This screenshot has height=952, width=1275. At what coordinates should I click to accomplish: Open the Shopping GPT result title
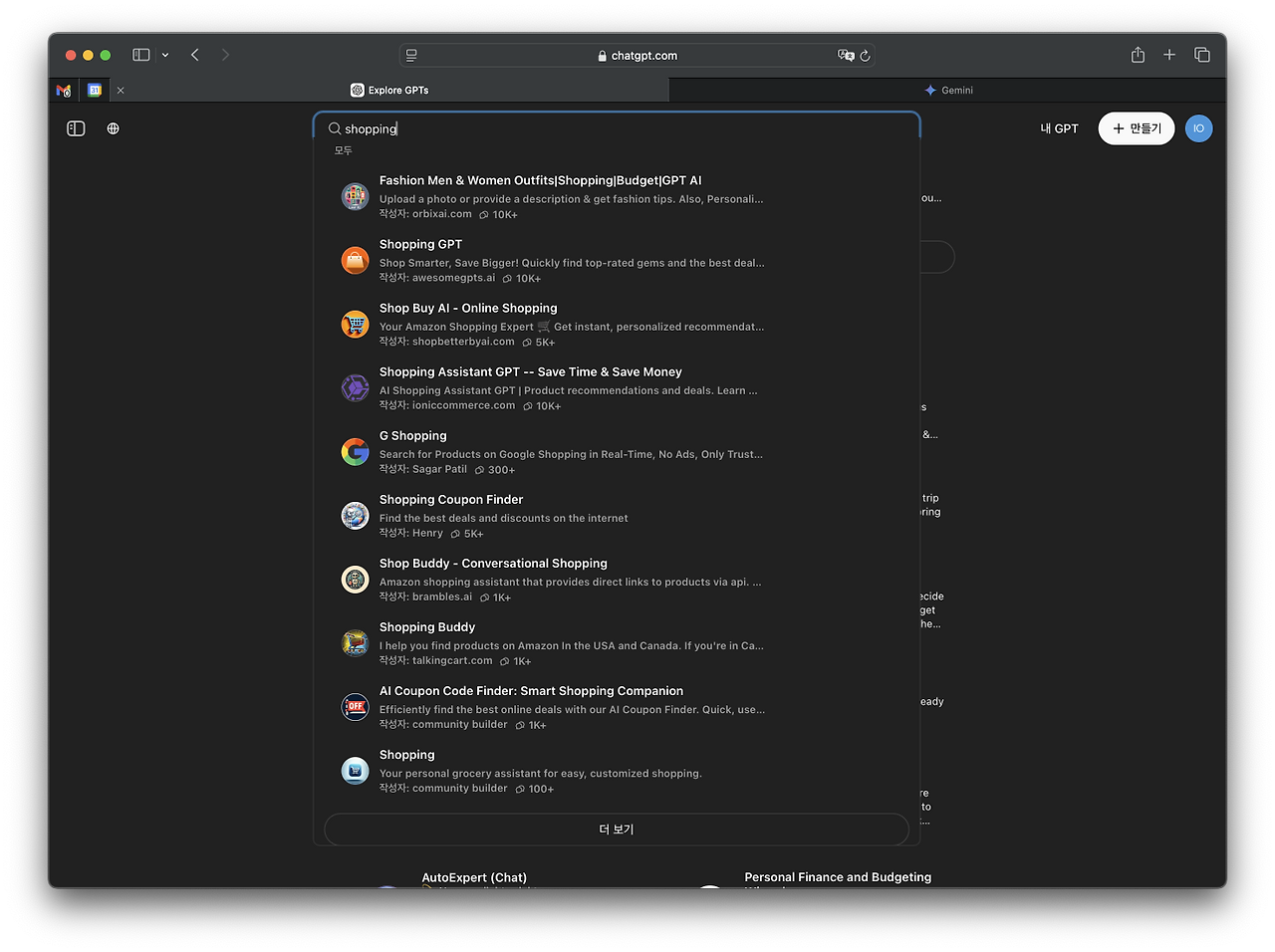point(420,244)
